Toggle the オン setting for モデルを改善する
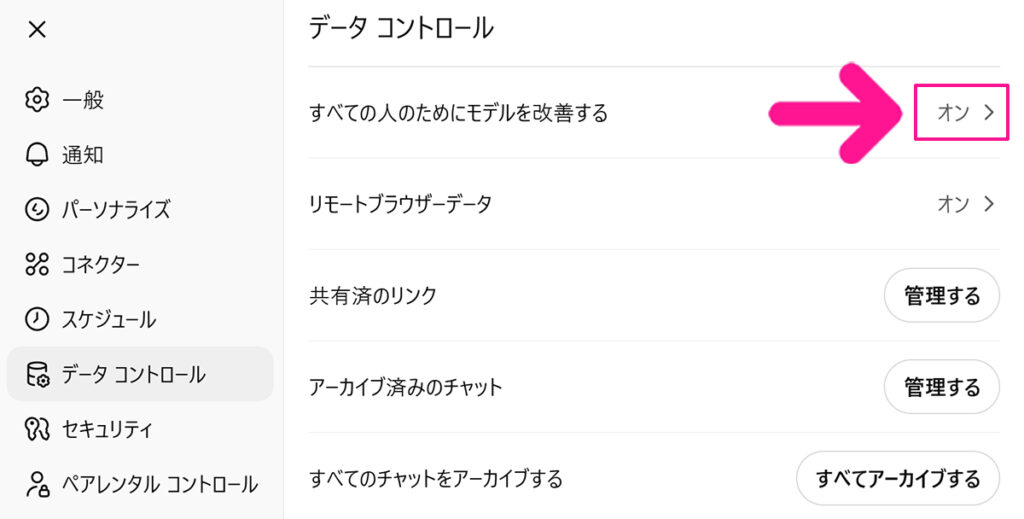Image resolution: width=1024 pixels, height=519 pixels. (x=952, y=113)
